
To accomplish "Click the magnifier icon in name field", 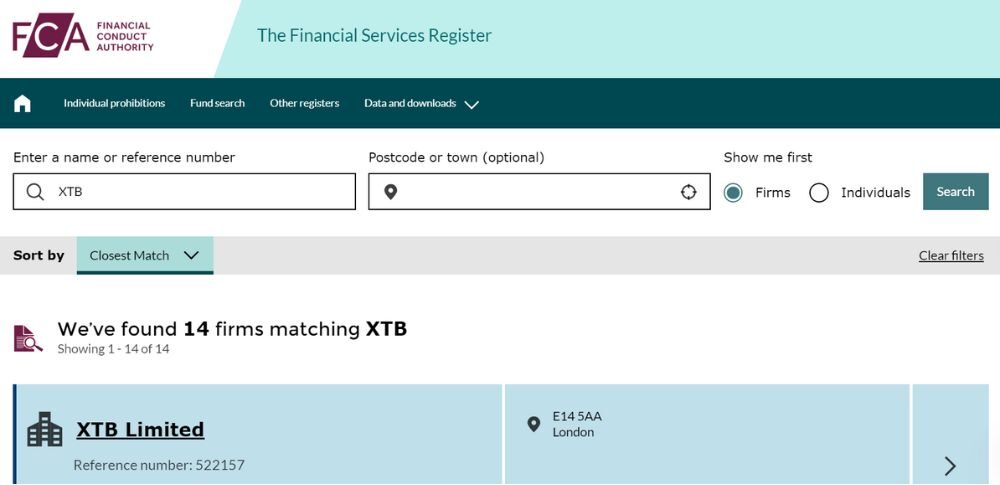I will [x=35, y=192].
